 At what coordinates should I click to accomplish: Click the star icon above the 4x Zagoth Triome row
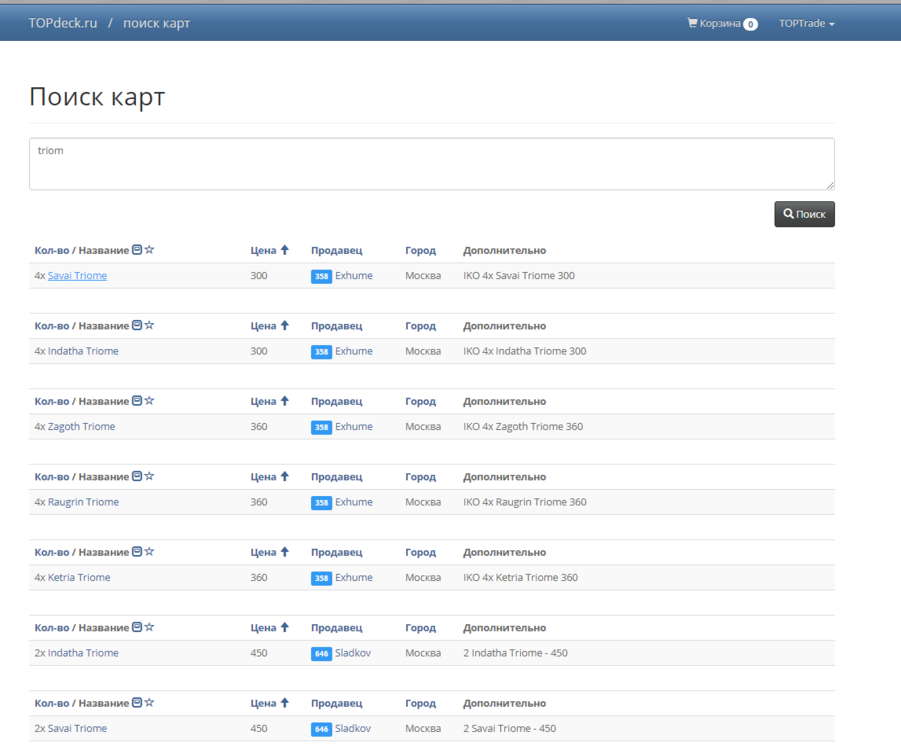(149, 401)
